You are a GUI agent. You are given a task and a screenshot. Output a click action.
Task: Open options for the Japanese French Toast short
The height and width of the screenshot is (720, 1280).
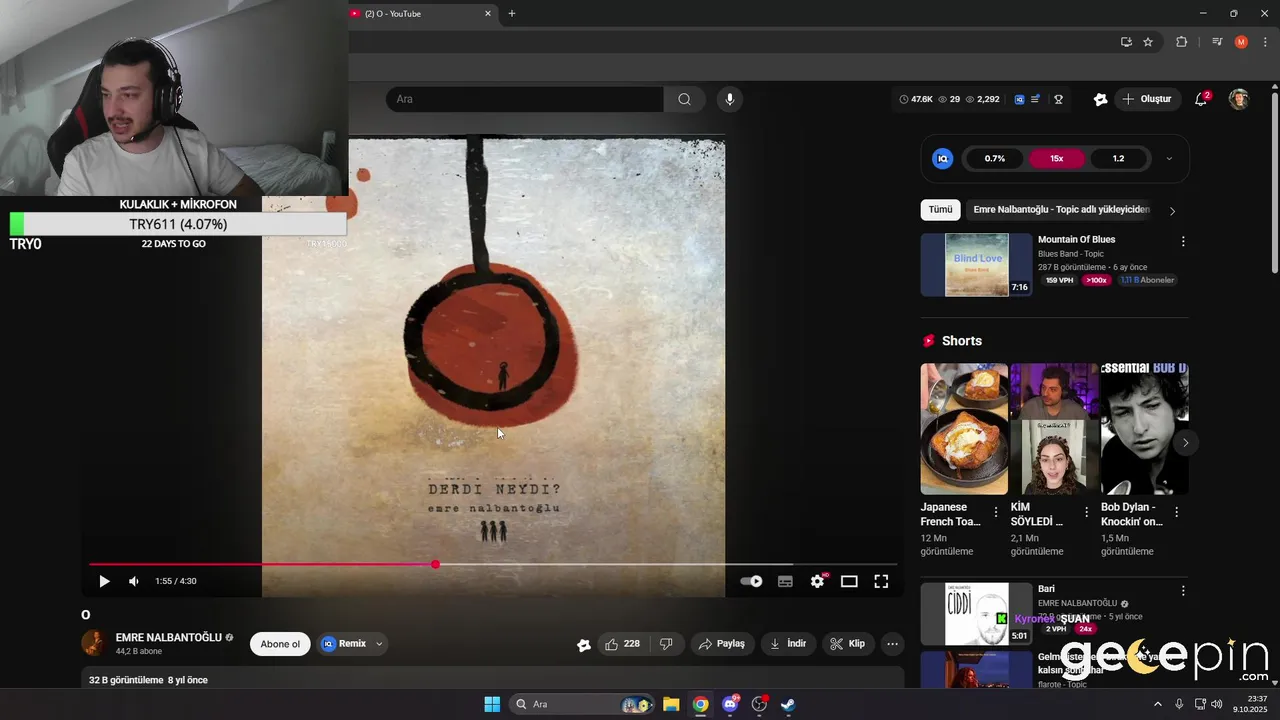click(x=995, y=512)
